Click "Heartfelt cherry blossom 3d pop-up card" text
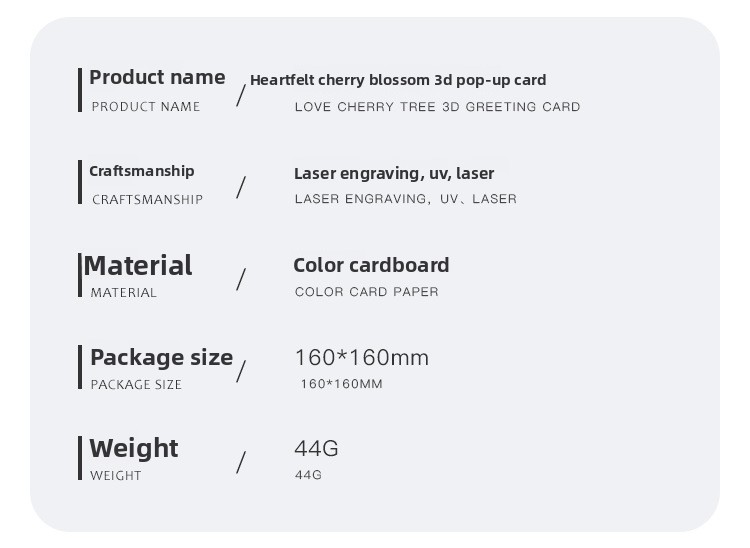The height and width of the screenshot is (548, 750). point(398,80)
